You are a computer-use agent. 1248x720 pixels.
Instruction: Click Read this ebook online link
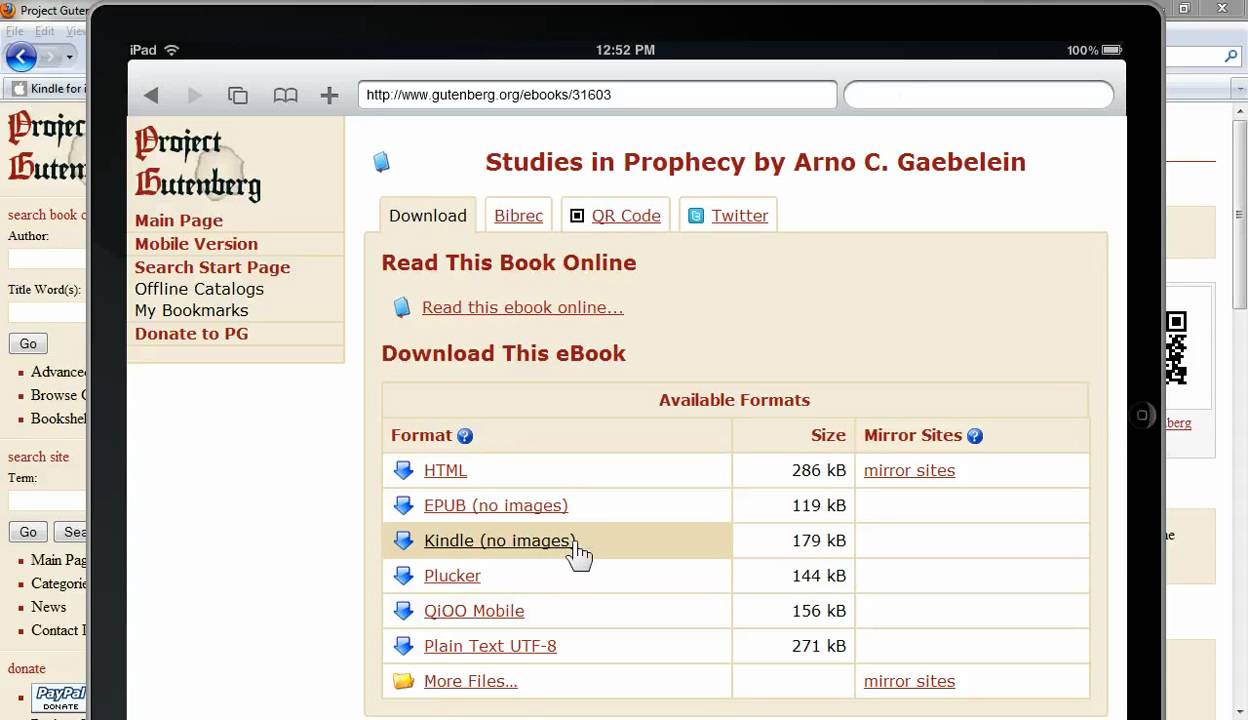522,307
